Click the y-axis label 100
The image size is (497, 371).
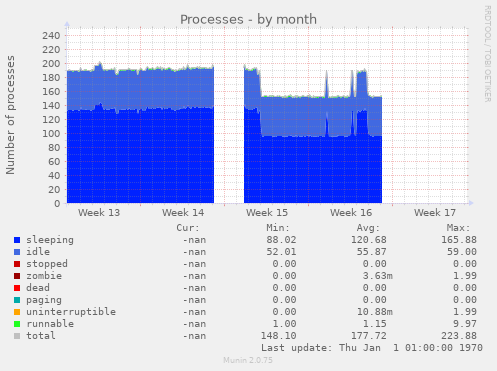click(51, 134)
